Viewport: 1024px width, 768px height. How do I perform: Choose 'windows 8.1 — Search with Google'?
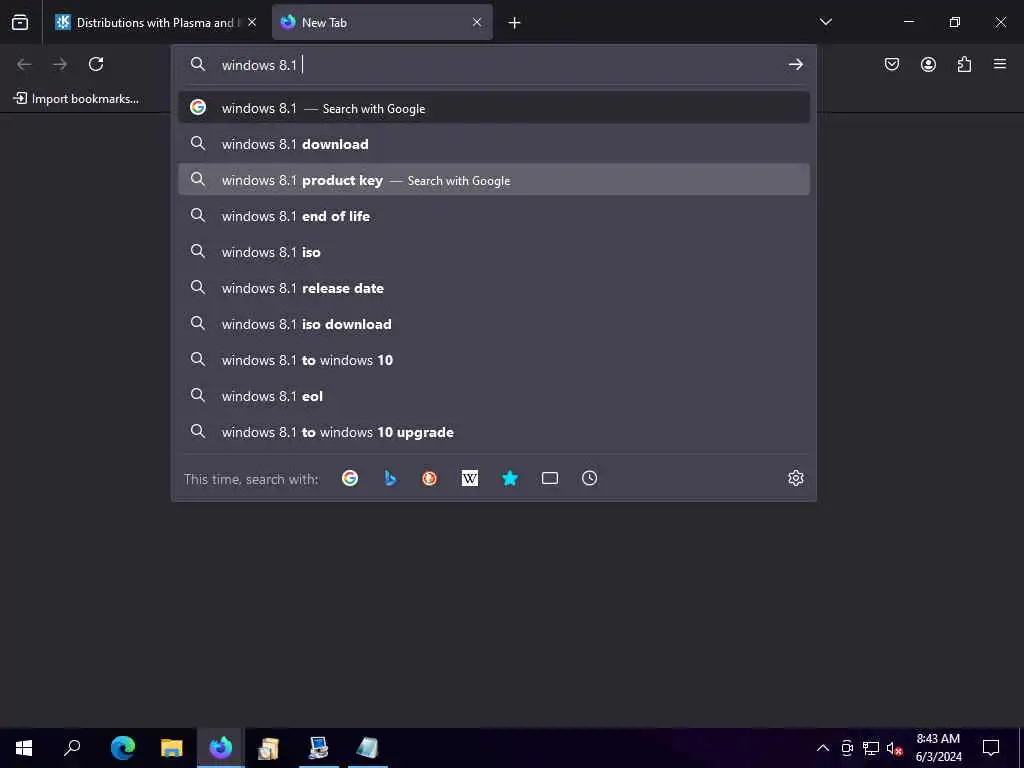(x=494, y=108)
